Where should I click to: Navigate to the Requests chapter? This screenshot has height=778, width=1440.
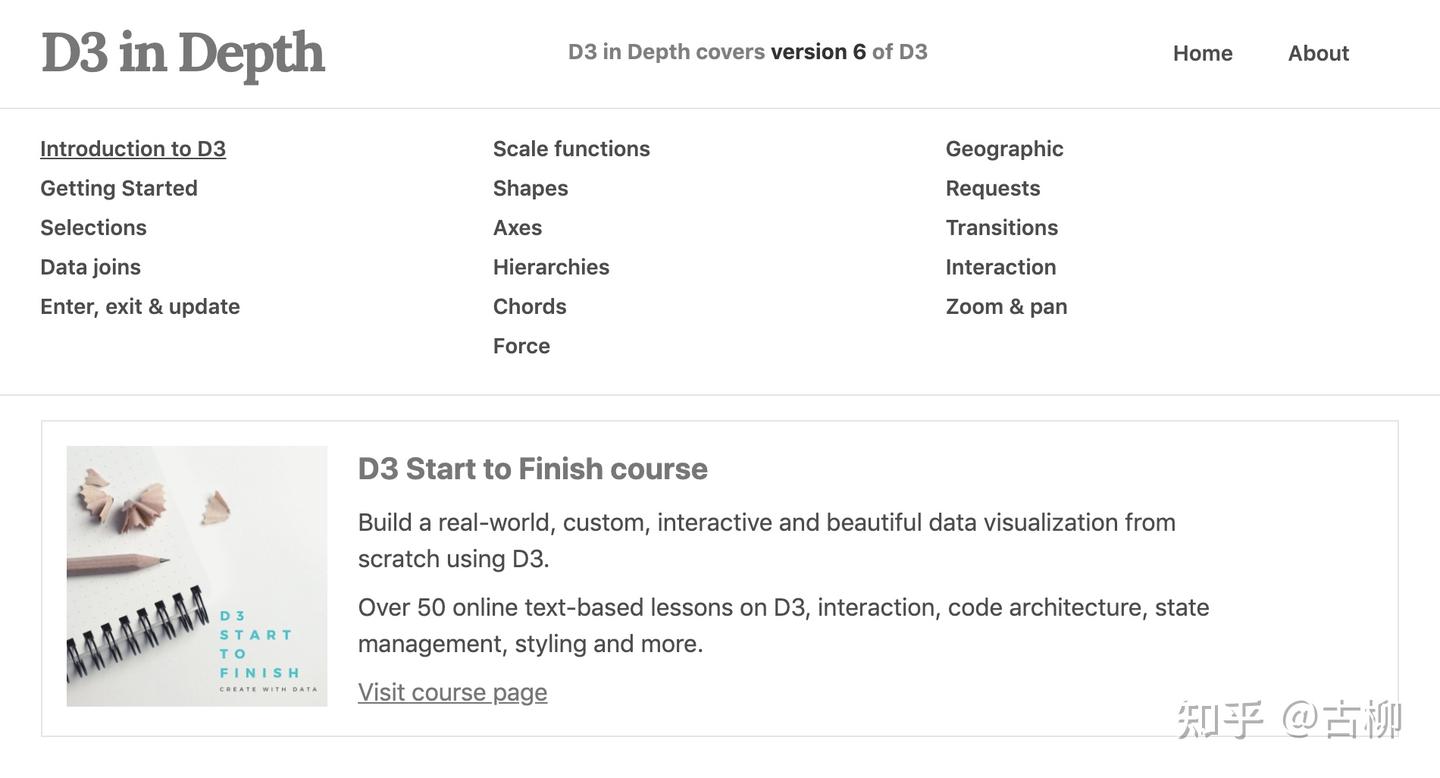point(993,188)
